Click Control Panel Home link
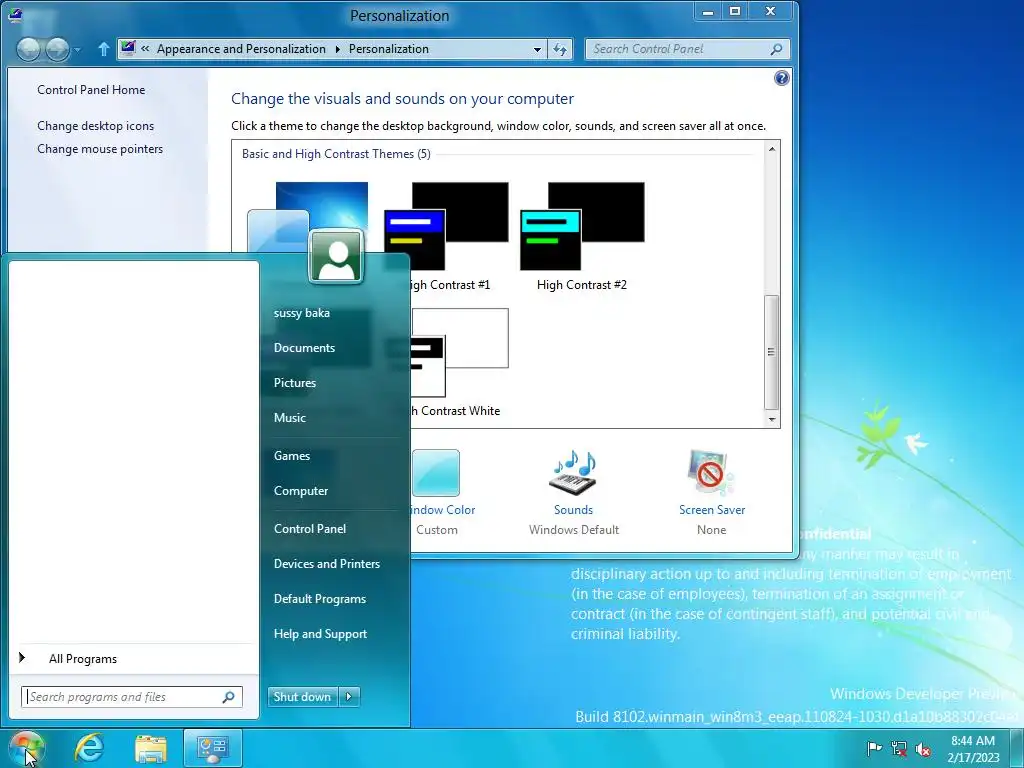Viewport: 1024px width, 768px height. pyautogui.click(x=91, y=90)
